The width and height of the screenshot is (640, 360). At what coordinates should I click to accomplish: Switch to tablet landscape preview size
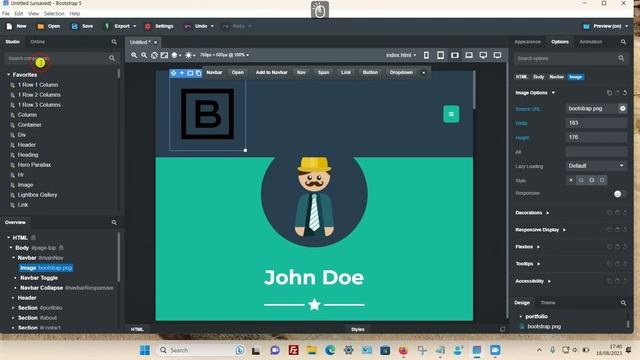pyautogui.click(x=455, y=55)
